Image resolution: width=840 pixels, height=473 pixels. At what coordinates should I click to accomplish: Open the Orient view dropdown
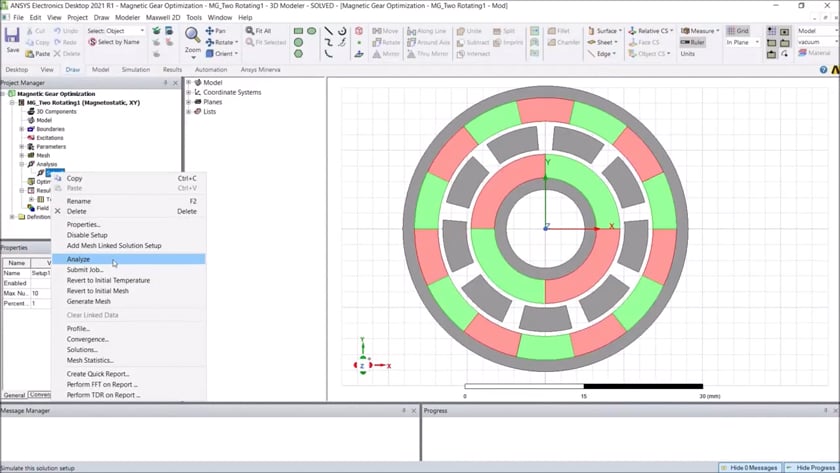[236, 54]
